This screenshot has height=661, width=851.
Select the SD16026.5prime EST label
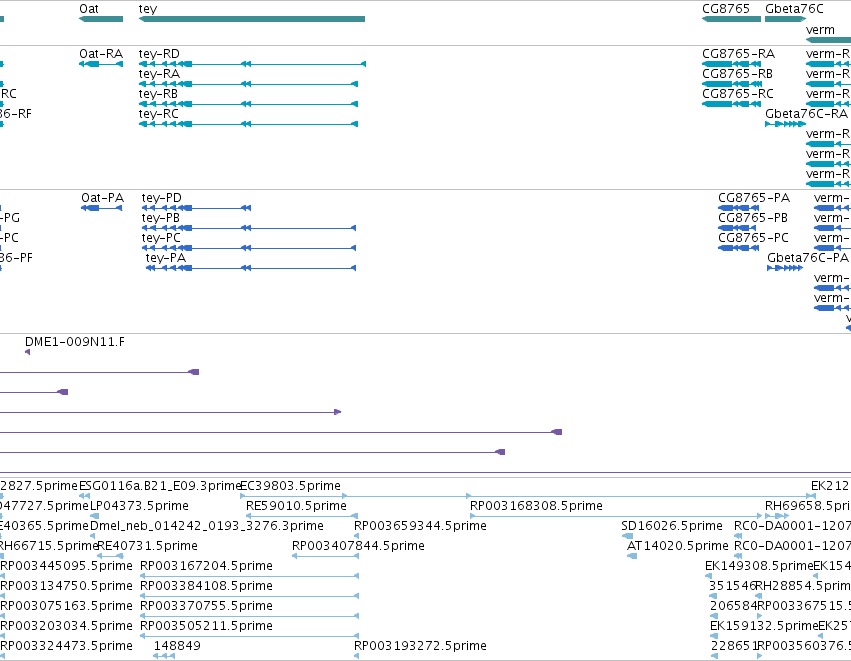672,526
